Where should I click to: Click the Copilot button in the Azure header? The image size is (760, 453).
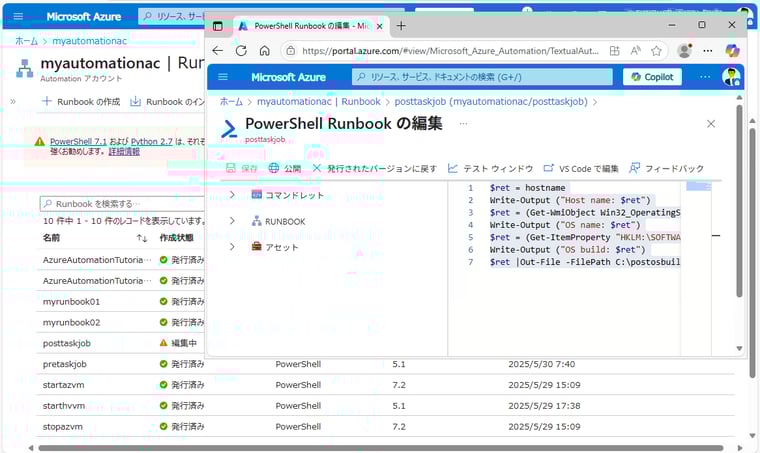(x=652, y=77)
